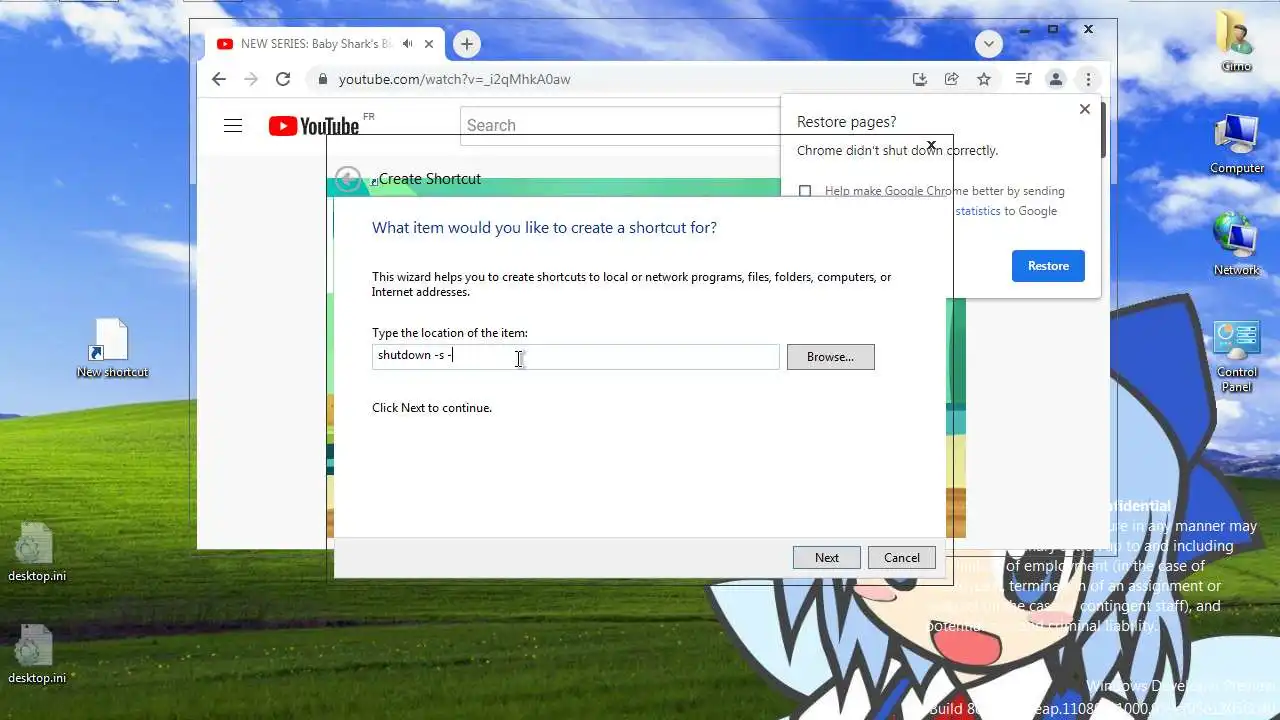Viewport: 1280px width, 720px height.
Task: Click 'Chrome didn't shut down correctly.' text
Action: (897, 151)
